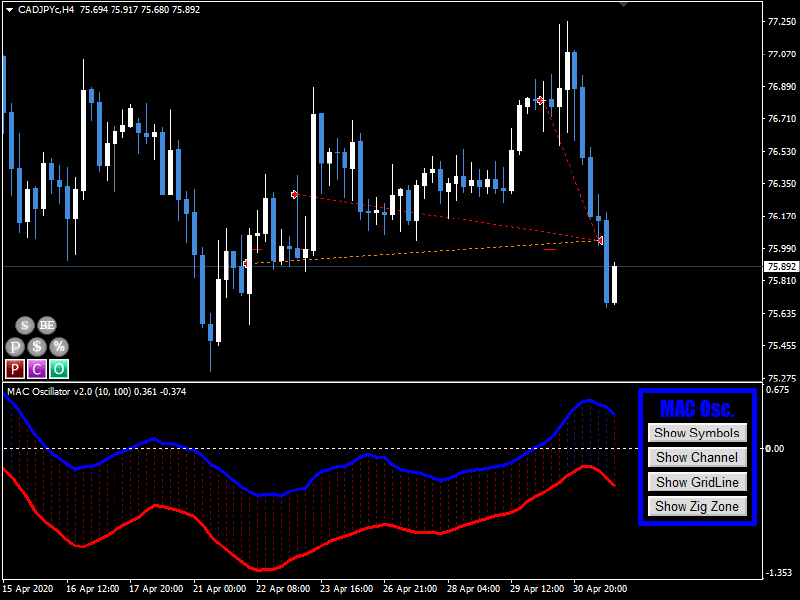The width and height of the screenshot is (800, 600).
Task: Click the oscillator 0.00 level label
Action: point(774,448)
